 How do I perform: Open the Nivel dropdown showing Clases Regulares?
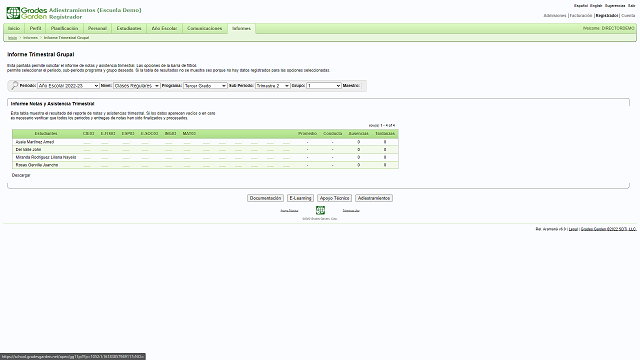[x=136, y=86]
